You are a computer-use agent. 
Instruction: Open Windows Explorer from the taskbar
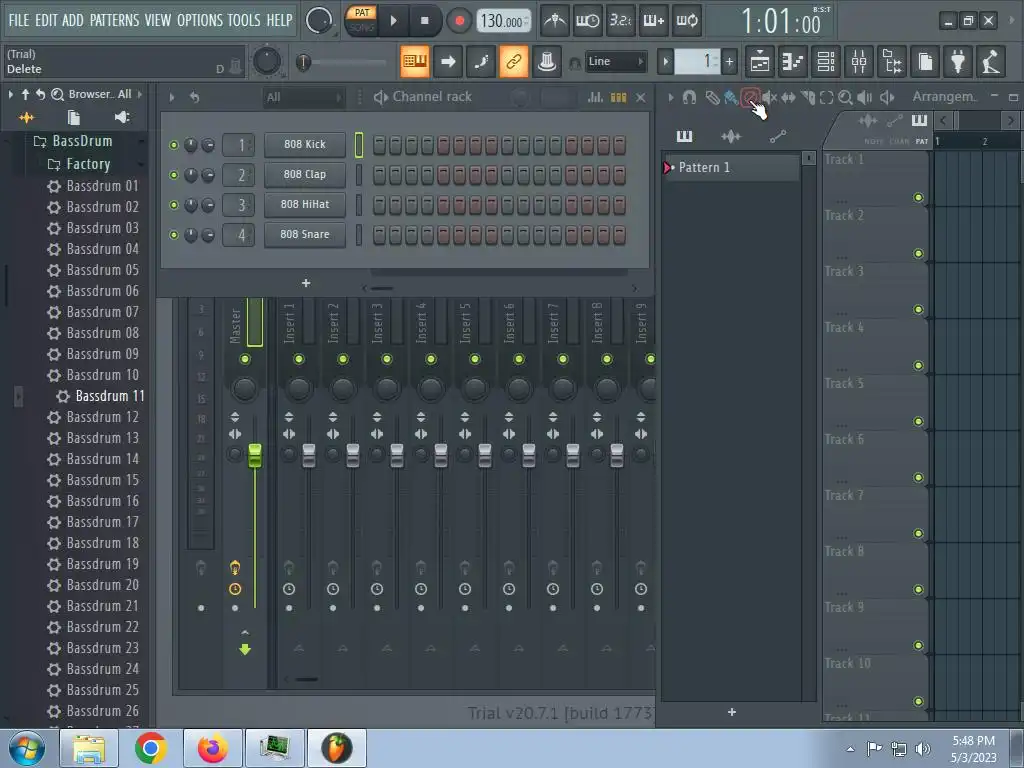[89, 748]
